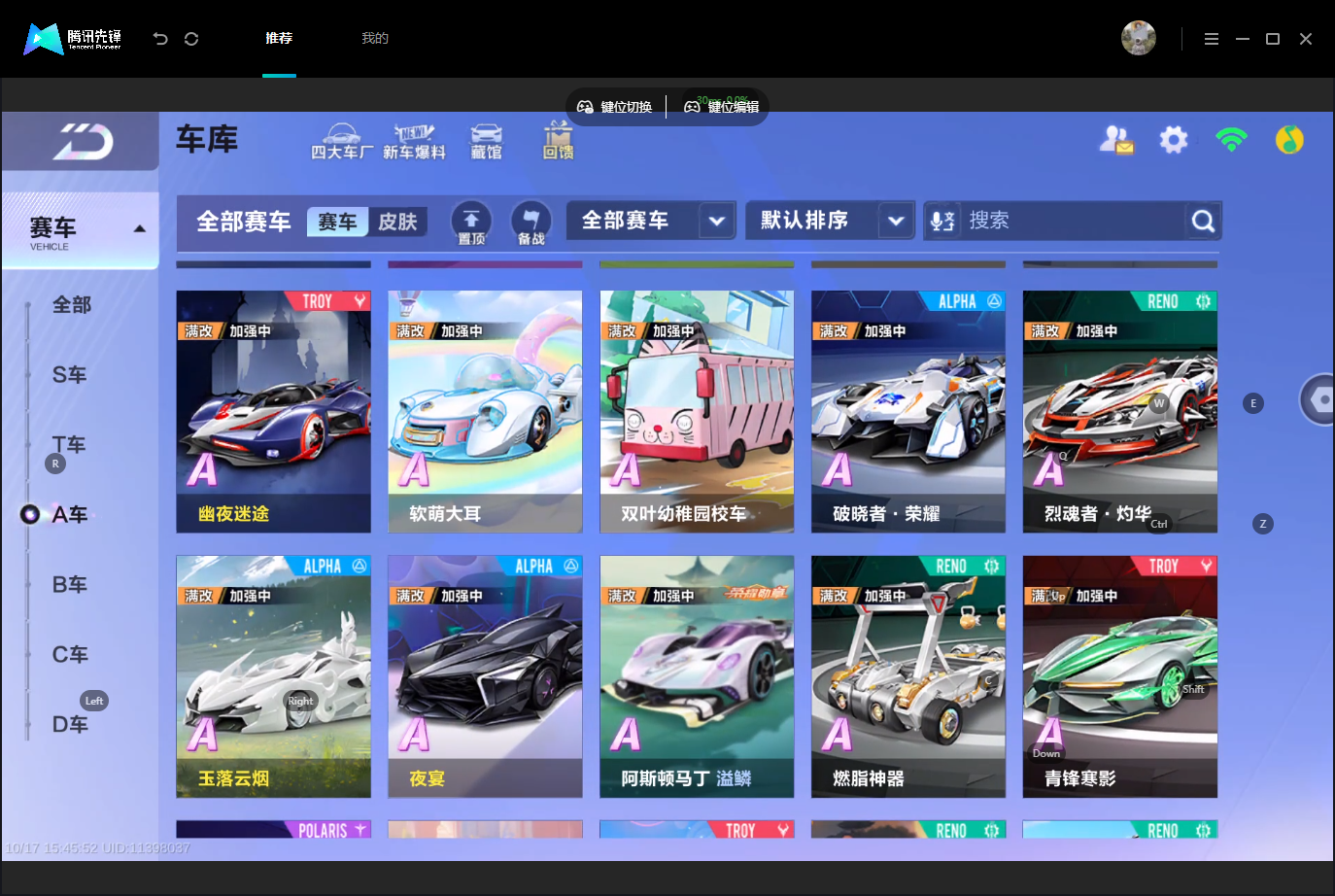Viewport: 1335px width, 896px height.
Task: Select the 皮肤 toggle option
Action: pos(397,223)
